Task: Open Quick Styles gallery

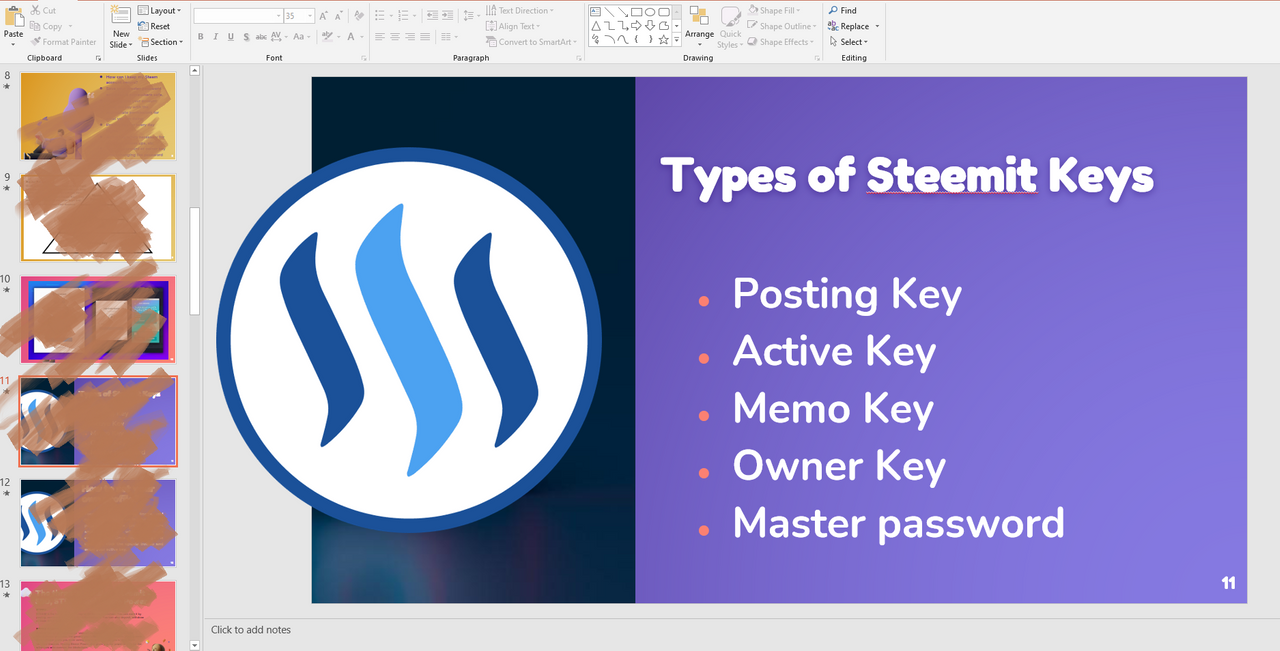Action: 731,27
